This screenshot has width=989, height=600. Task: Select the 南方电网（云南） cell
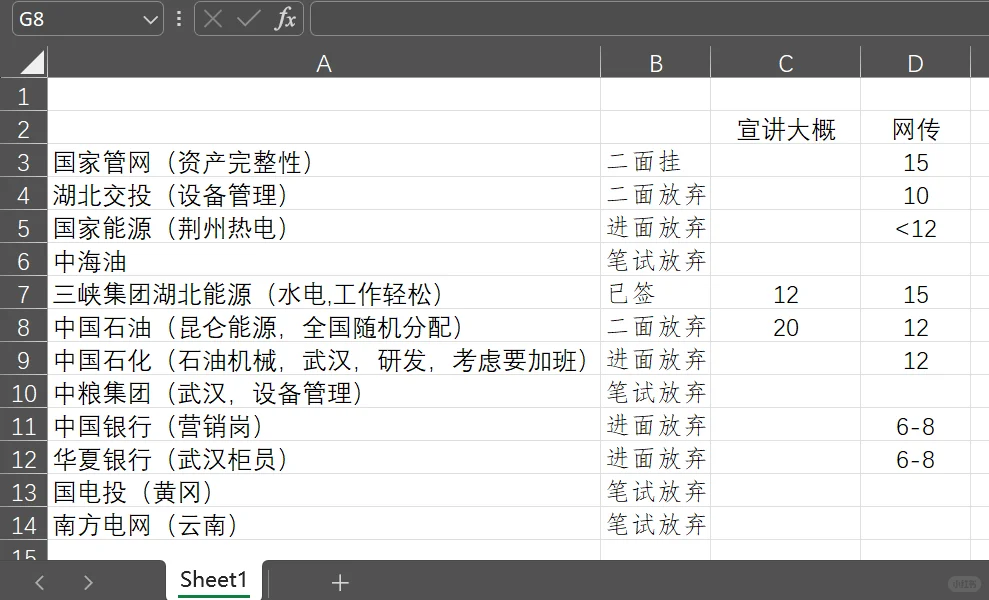pyautogui.click(x=323, y=525)
